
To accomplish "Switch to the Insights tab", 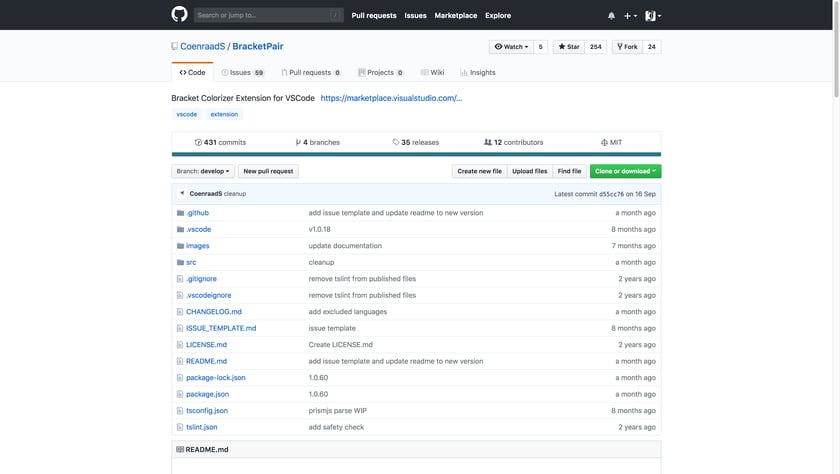I will pyautogui.click(x=478, y=72).
